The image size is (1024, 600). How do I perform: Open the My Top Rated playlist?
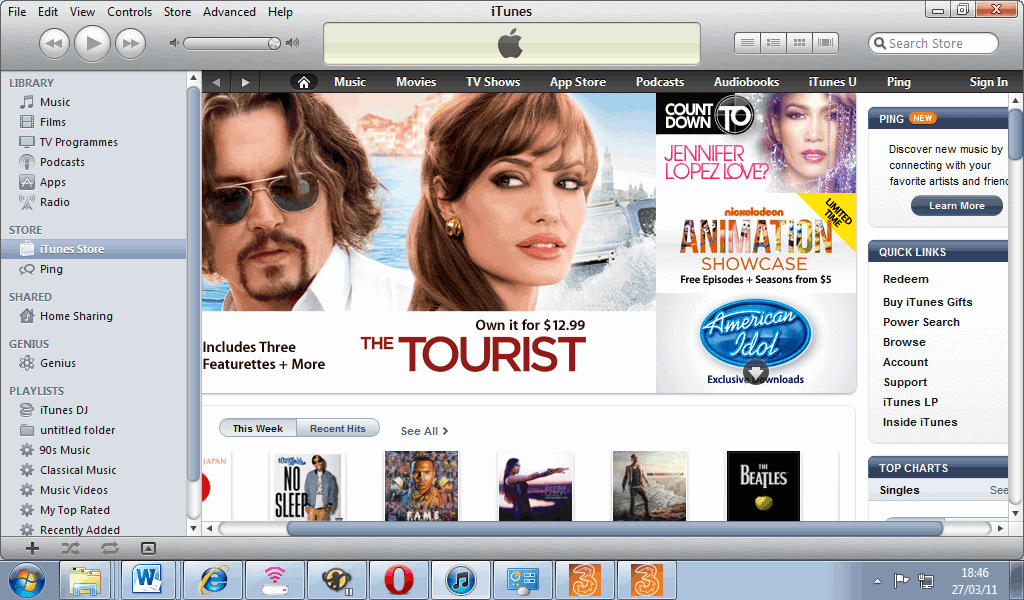tap(74, 511)
